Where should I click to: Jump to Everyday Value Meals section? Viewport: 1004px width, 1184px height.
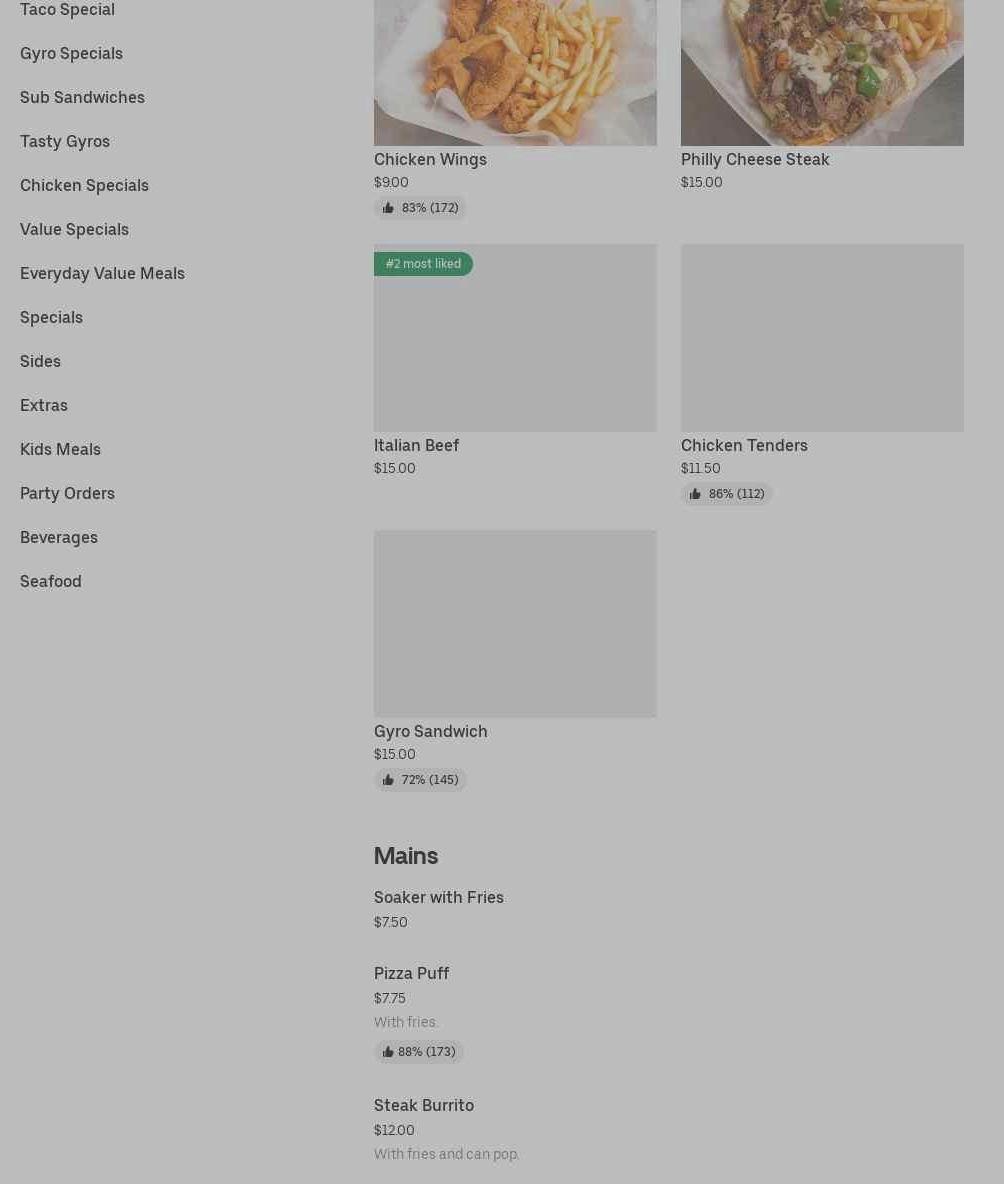pyautogui.click(x=102, y=273)
